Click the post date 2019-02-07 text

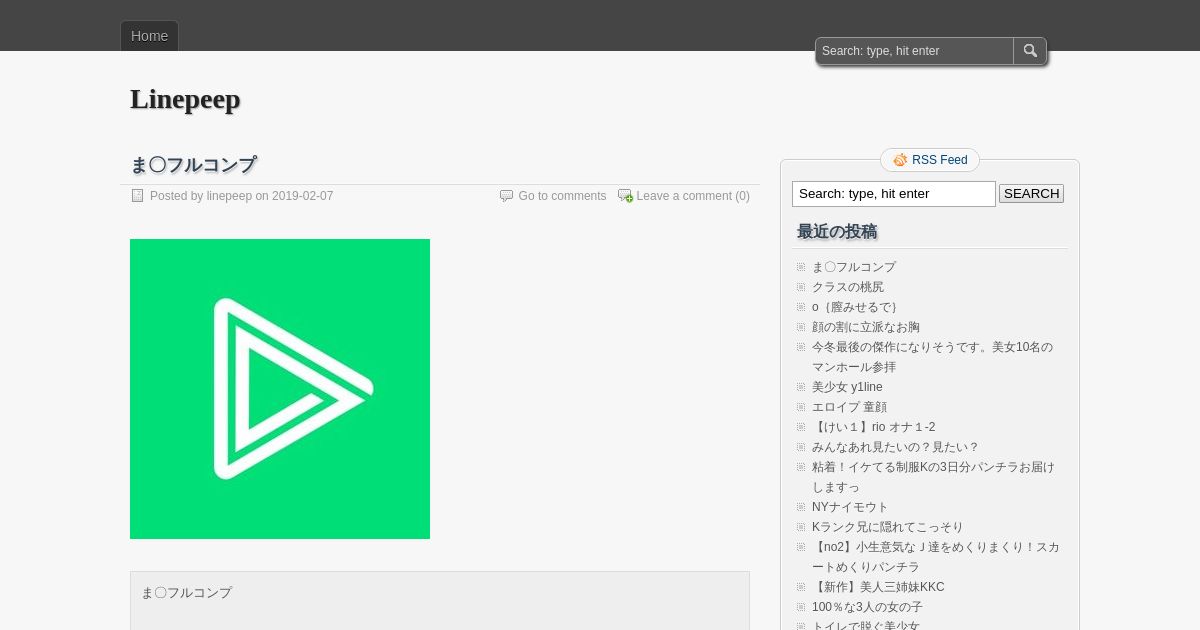point(303,196)
